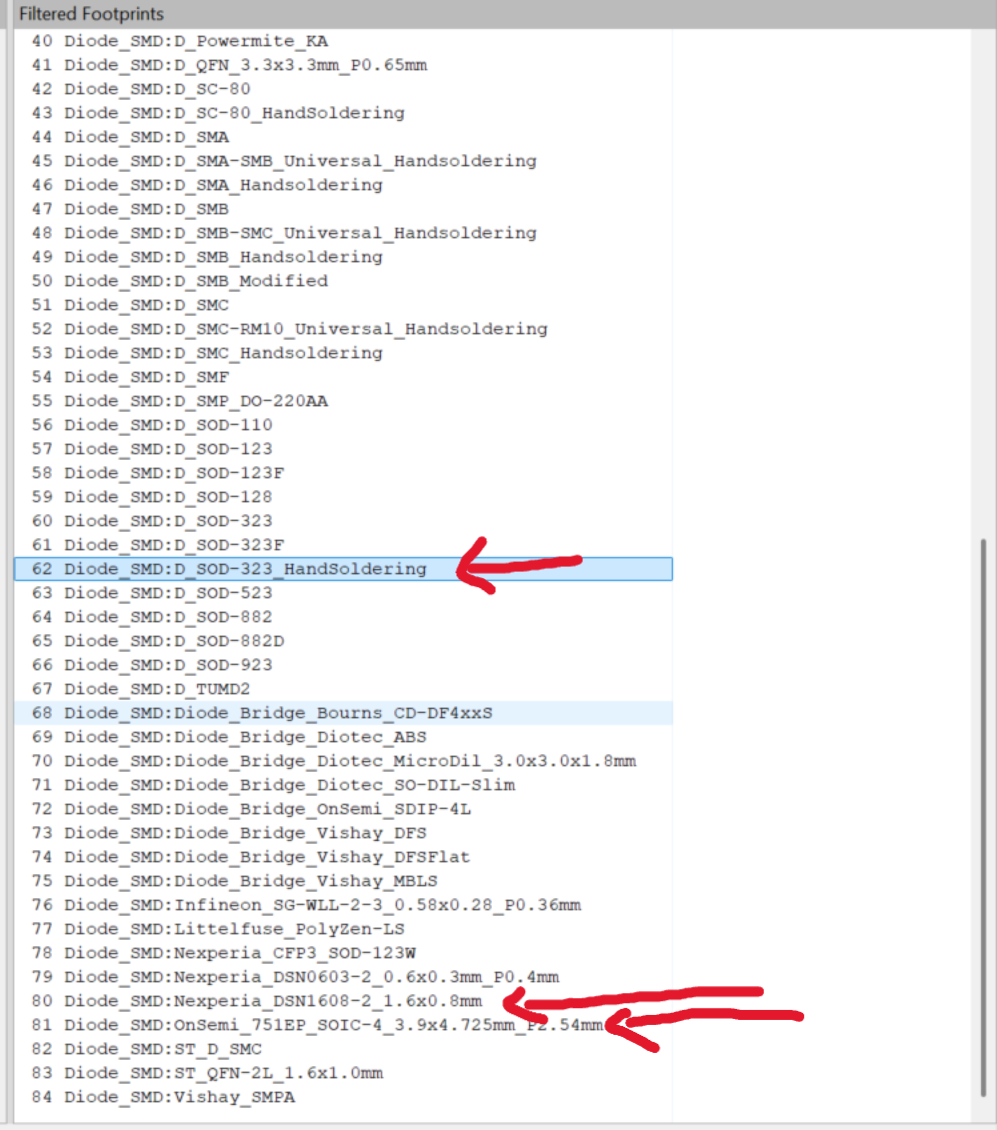Select OnSemi_751EP_SOIC-4 footprint entry
The image size is (997, 1130).
(x=332, y=1025)
